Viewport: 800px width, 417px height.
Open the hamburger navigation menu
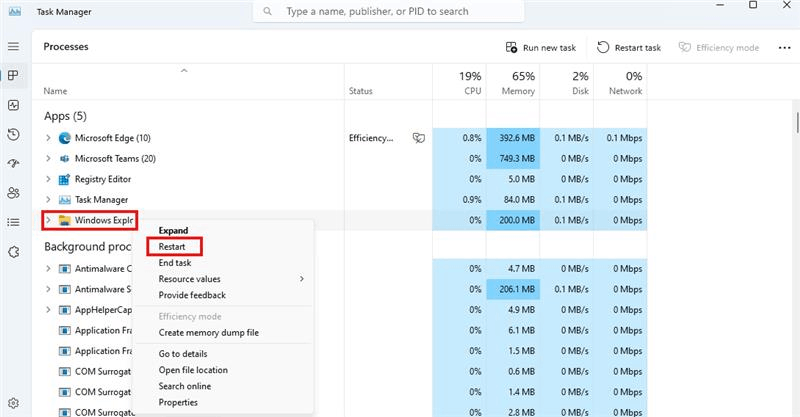(13, 46)
